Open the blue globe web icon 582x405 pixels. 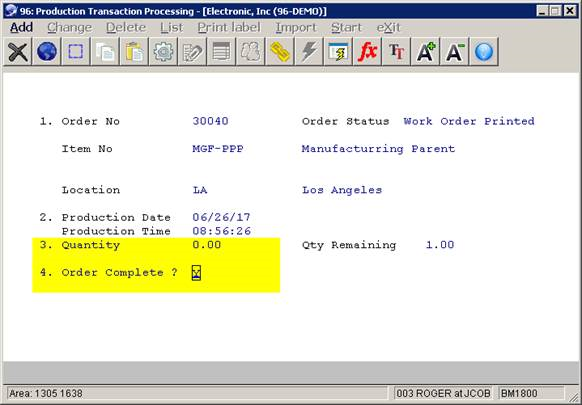coord(47,52)
